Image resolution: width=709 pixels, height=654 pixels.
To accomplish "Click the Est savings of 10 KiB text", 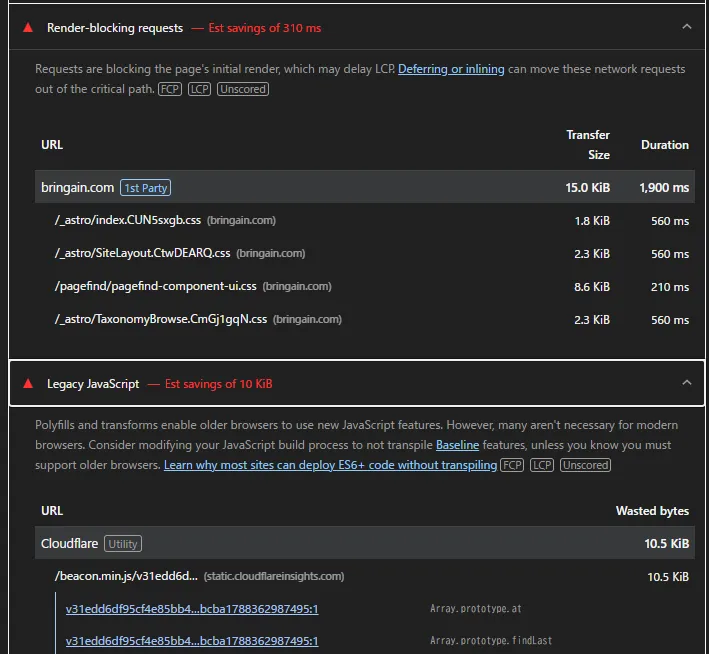I will (x=218, y=384).
